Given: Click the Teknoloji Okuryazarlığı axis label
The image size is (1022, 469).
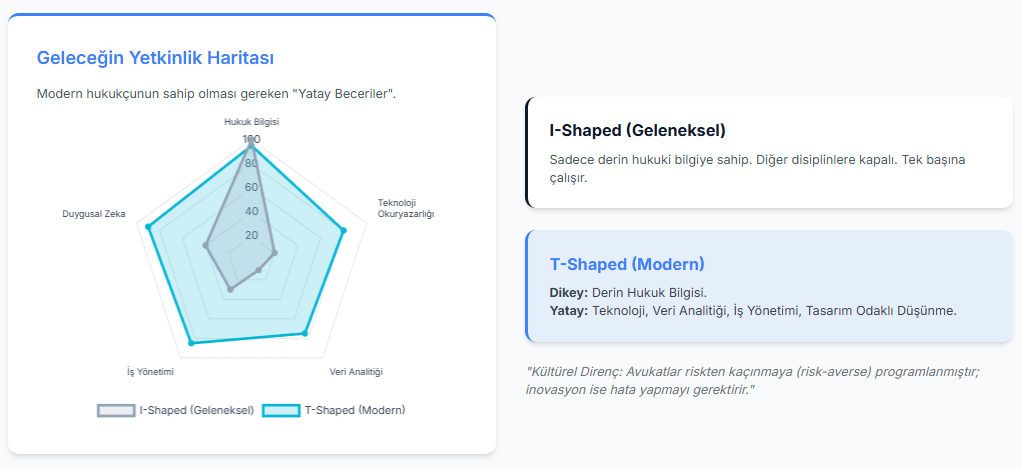Looking at the screenshot, I should pyautogui.click(x=405, y=208).
